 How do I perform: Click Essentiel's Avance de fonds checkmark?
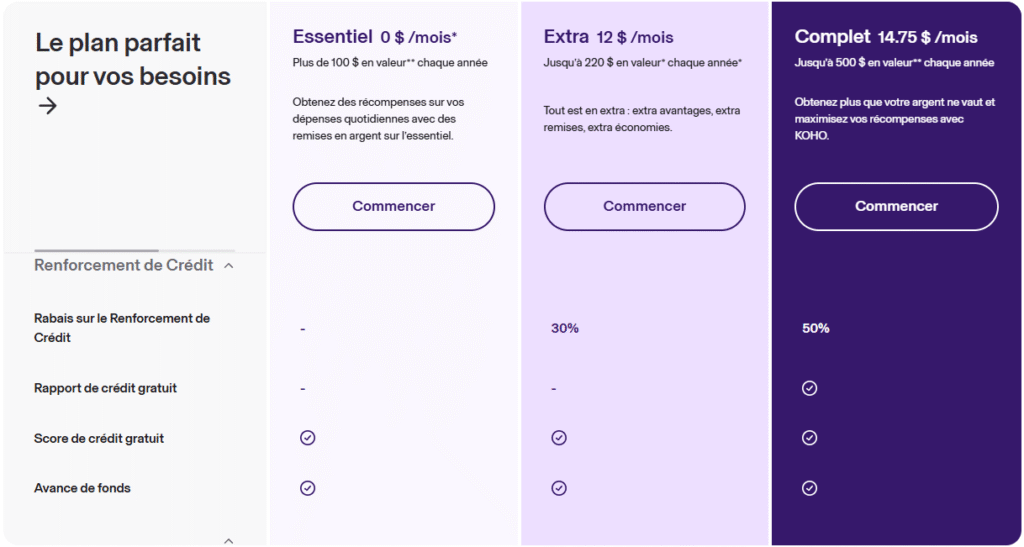pyautogui.click(x=308, y=488)
